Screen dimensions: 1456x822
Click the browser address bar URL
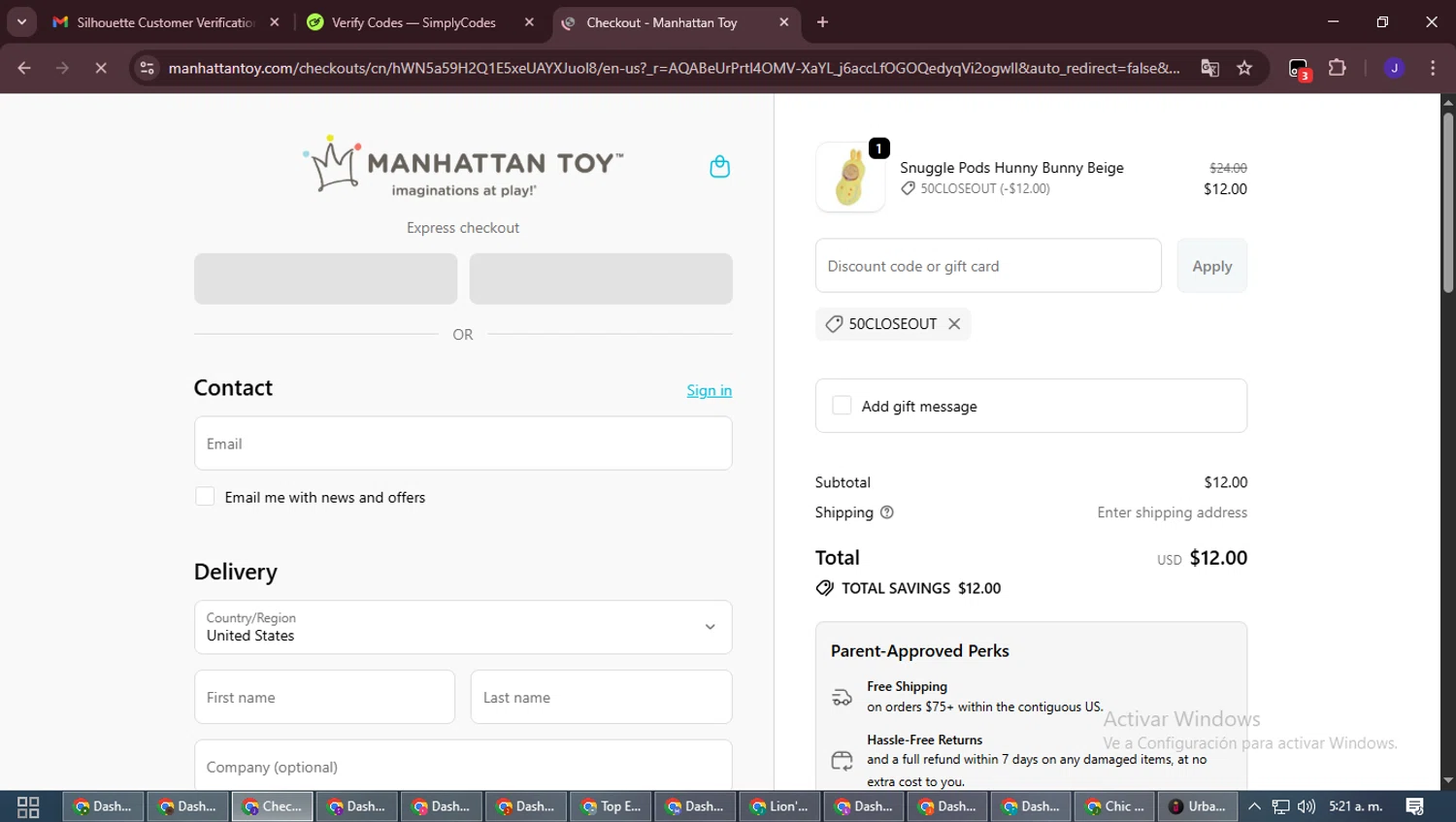click(674, 68)
